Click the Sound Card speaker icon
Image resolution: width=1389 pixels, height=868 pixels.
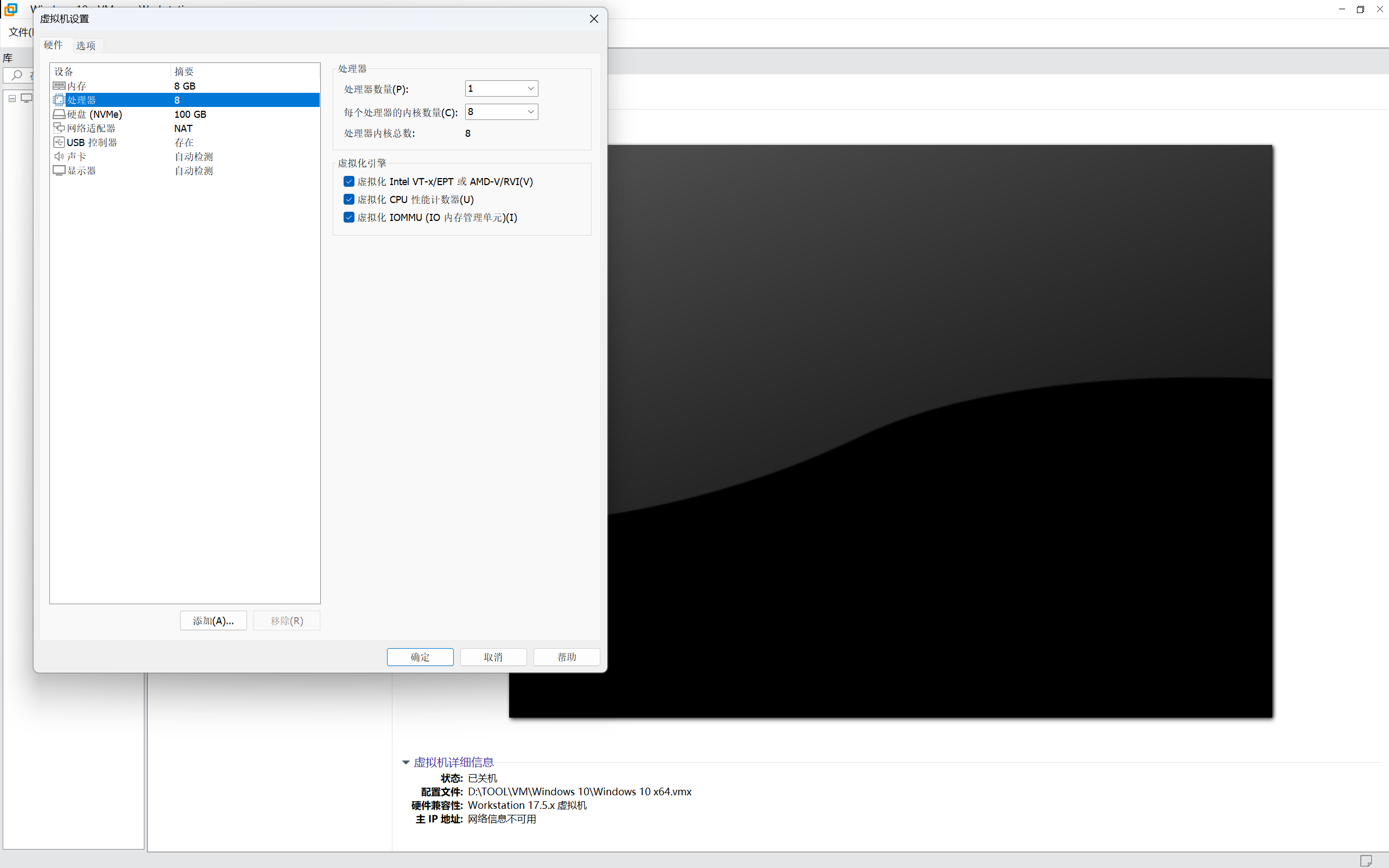tap(59, 156)
